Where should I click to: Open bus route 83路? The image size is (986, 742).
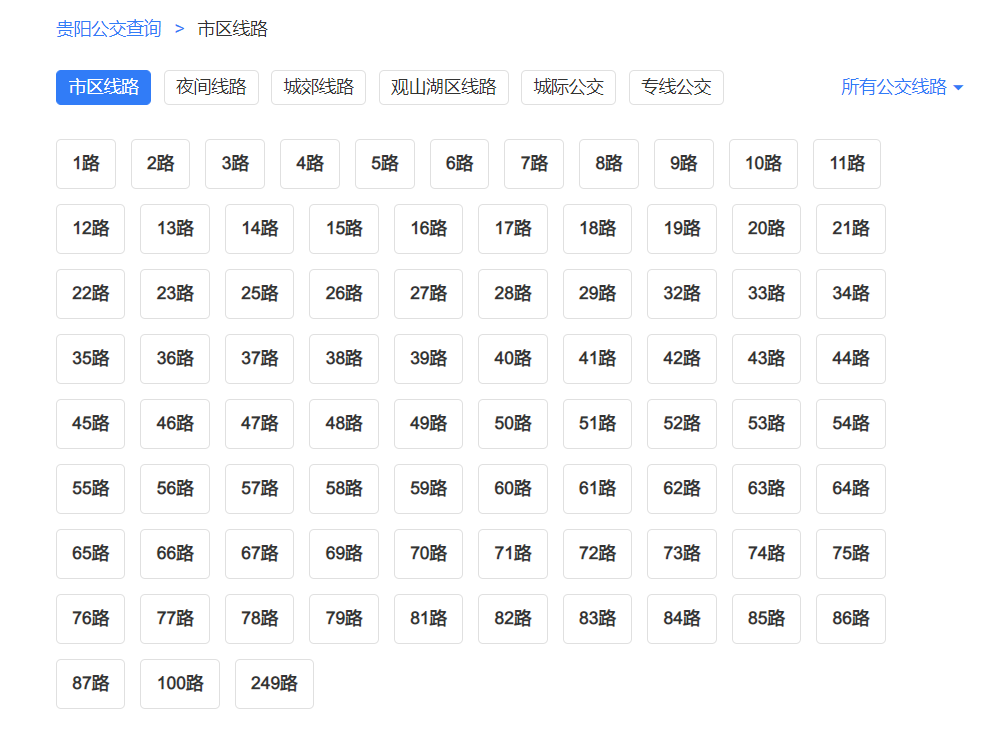[x=597, y=619]
